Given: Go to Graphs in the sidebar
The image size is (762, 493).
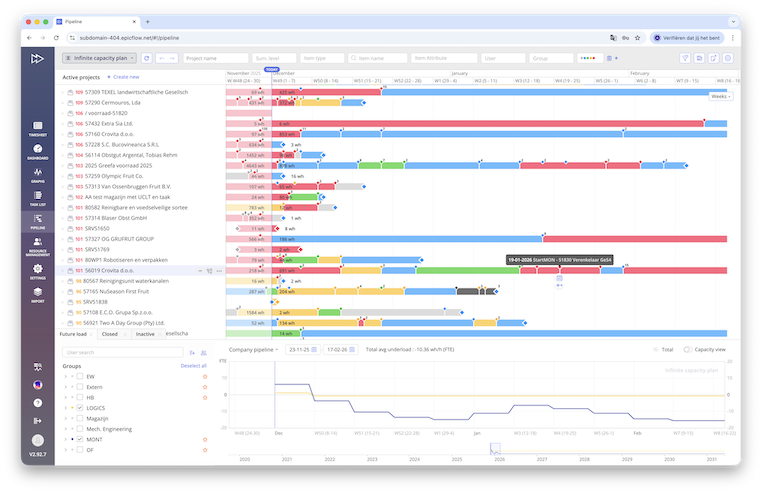Looking at the screenshot, I should [x=37, y=174].
